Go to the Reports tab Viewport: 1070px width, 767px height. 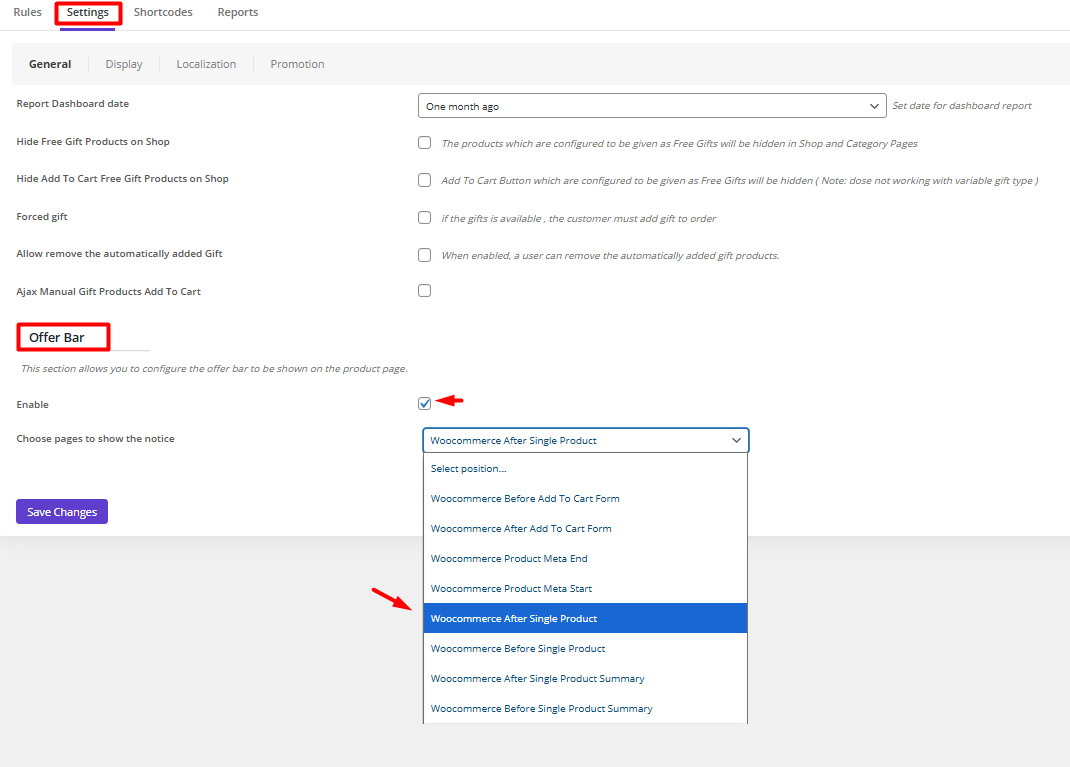(237, 12)
